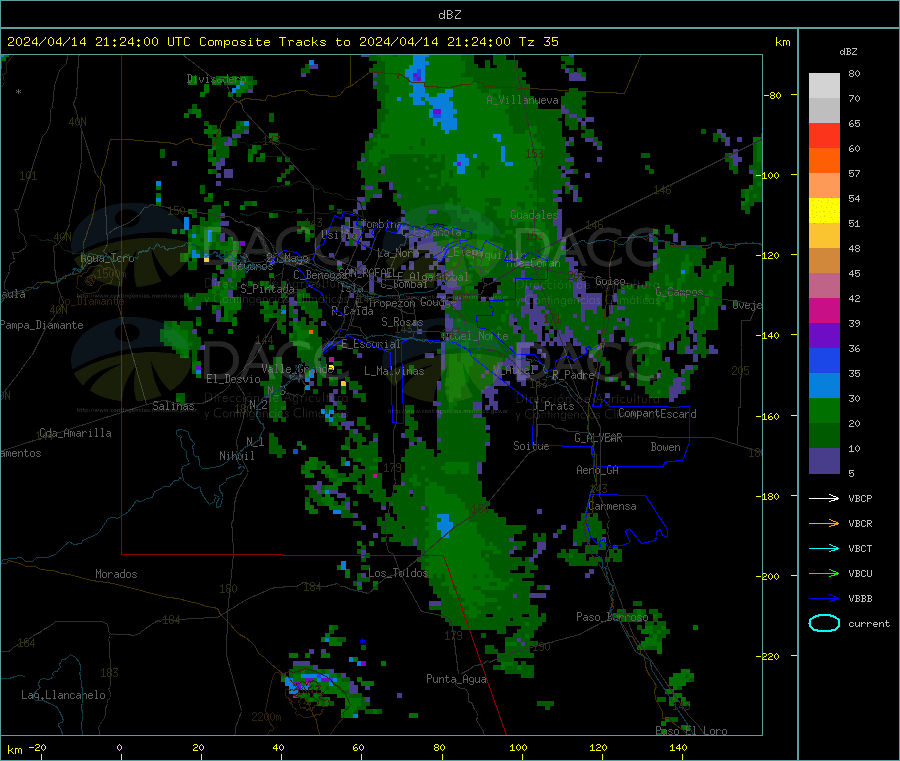The height and width of the screenshot is (761, 900).
Task: Click the 'Carmensa' map label
Action: coord(612,506)
